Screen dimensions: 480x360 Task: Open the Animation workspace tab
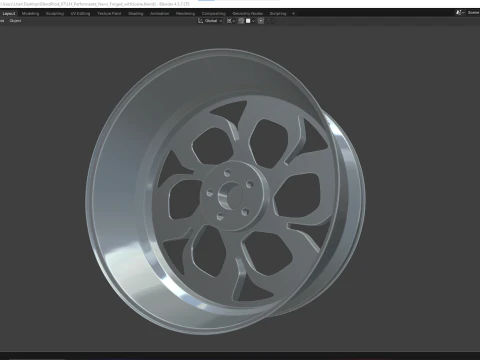click(x=159, y=14)
